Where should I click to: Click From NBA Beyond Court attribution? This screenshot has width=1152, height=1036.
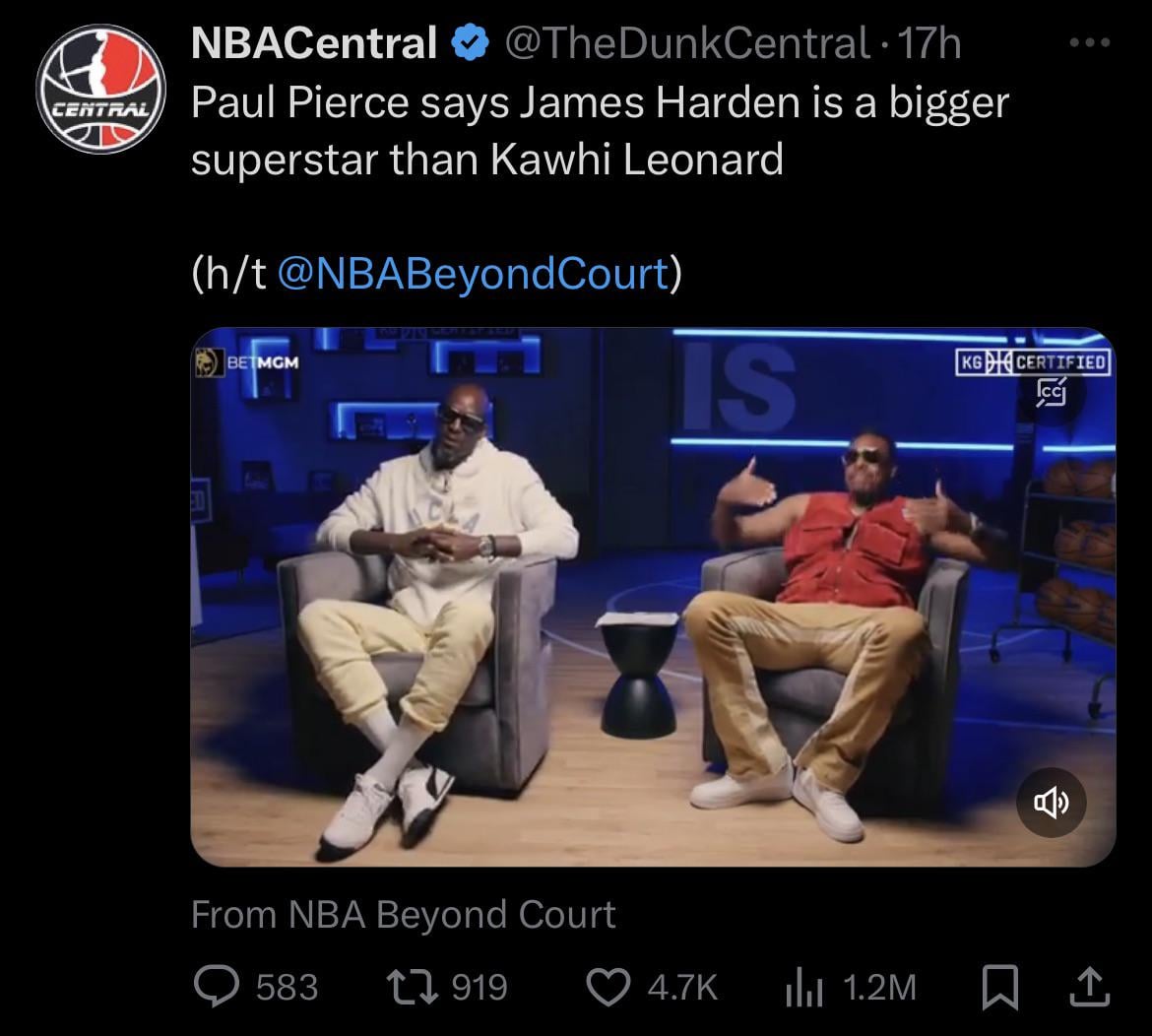(x=404, y=914)
